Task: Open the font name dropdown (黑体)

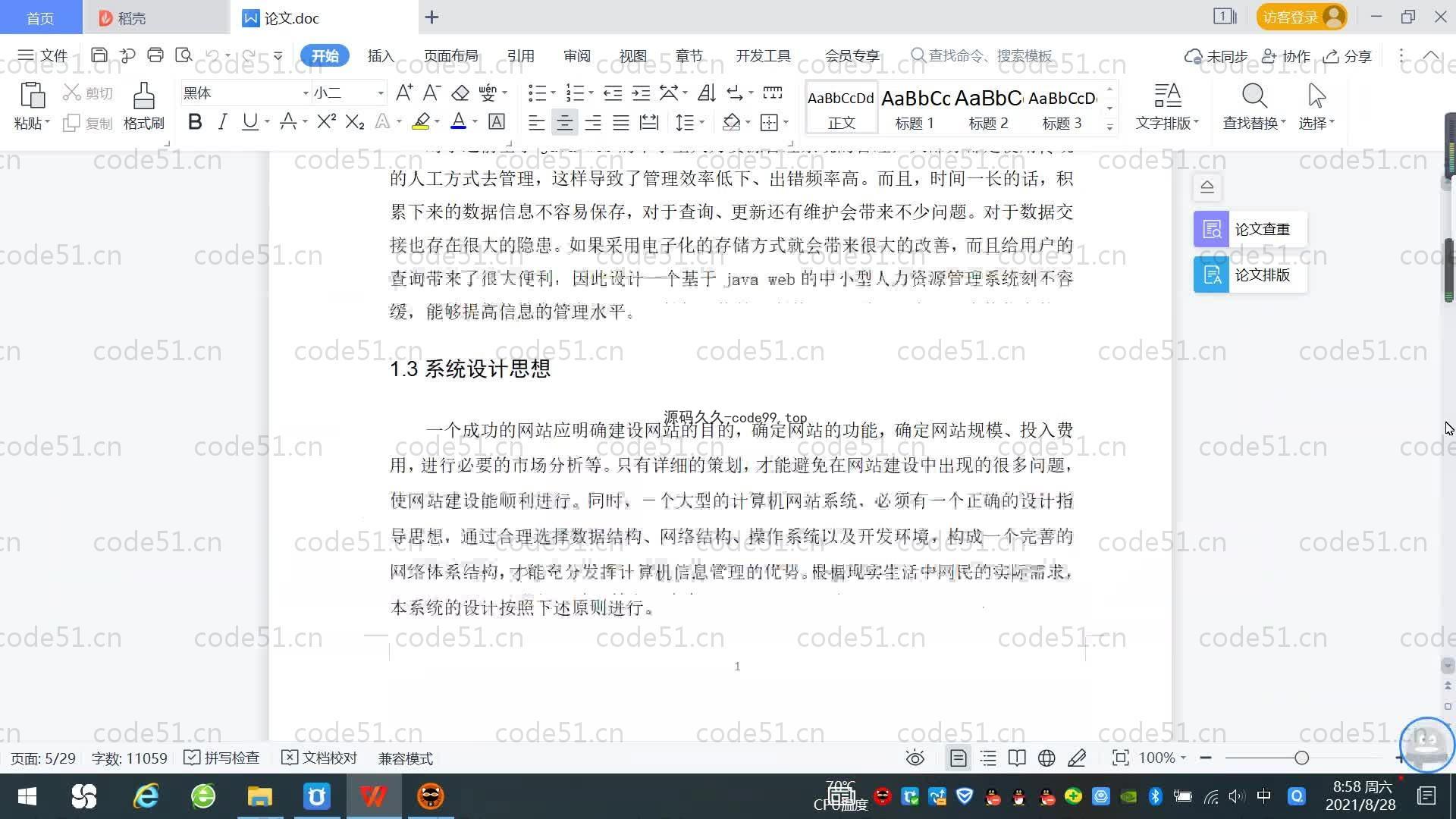Action: [306, 93]
